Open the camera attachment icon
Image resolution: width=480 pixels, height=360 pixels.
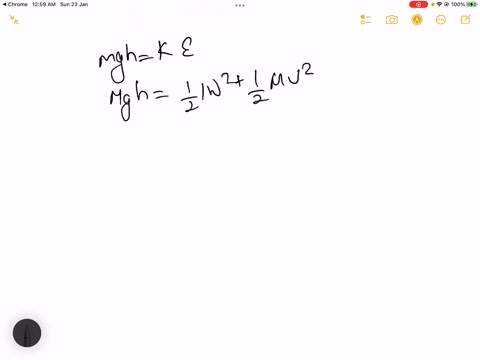[x=392, y=20]
